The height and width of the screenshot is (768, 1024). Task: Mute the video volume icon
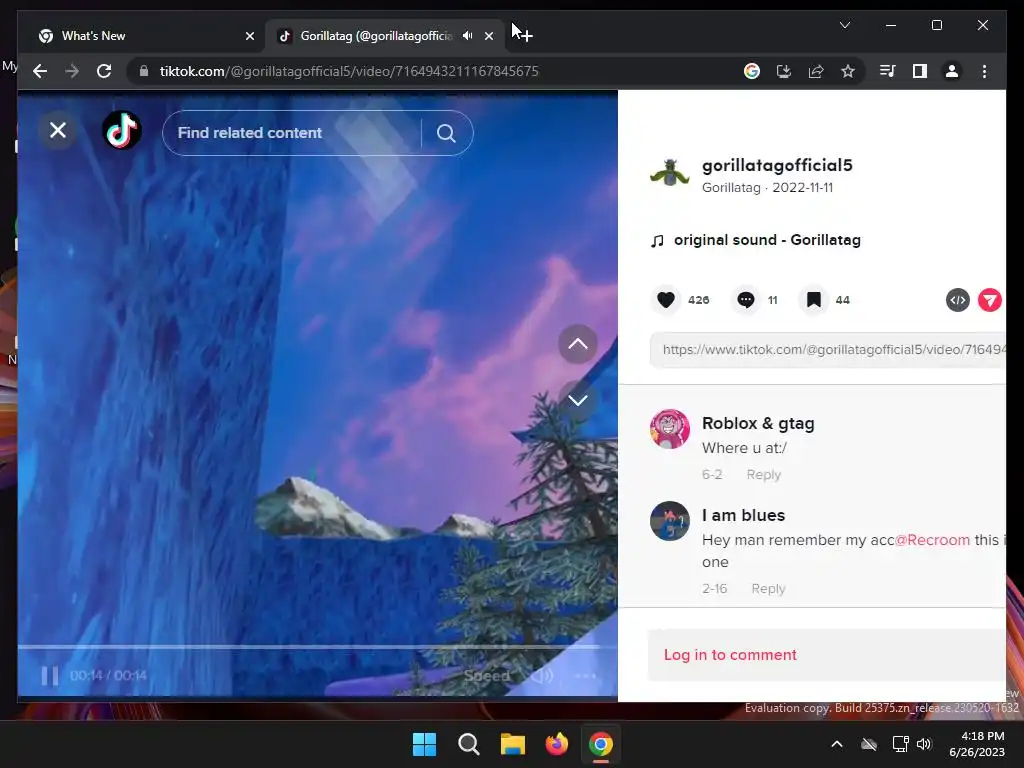click(x=542, y=676)
